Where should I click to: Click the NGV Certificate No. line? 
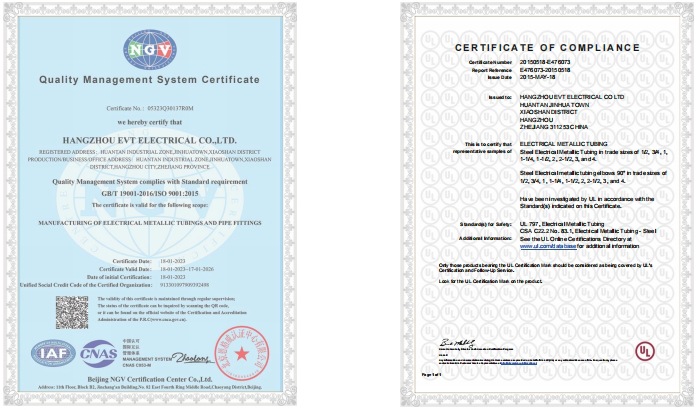150,108
